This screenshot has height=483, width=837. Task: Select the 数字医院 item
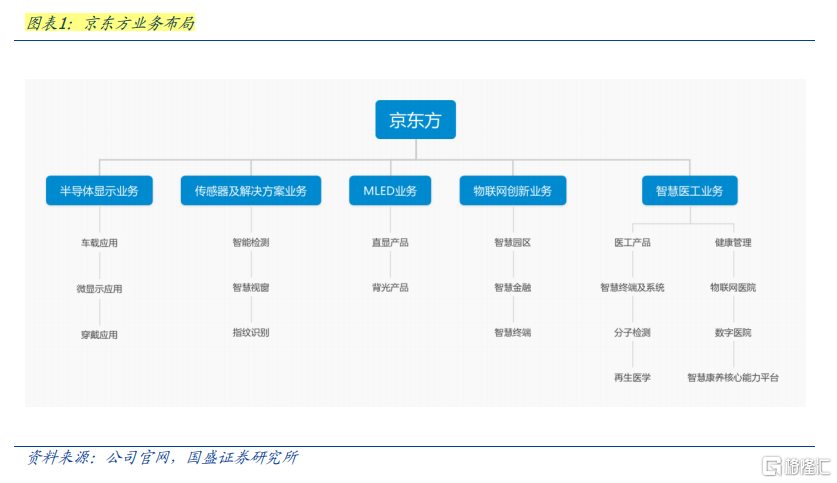point(733,332)
